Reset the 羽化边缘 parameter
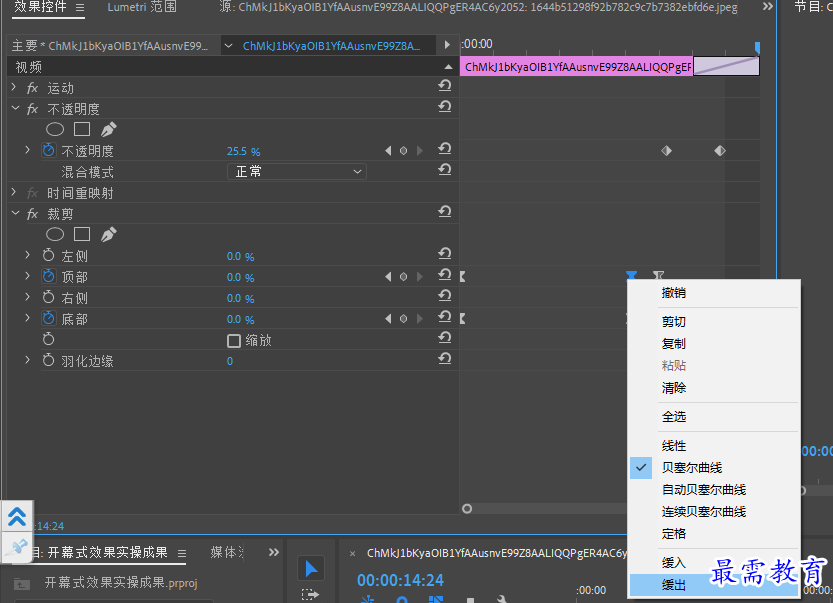Viewport: 833px width, 603px height. tap(445, 359)
